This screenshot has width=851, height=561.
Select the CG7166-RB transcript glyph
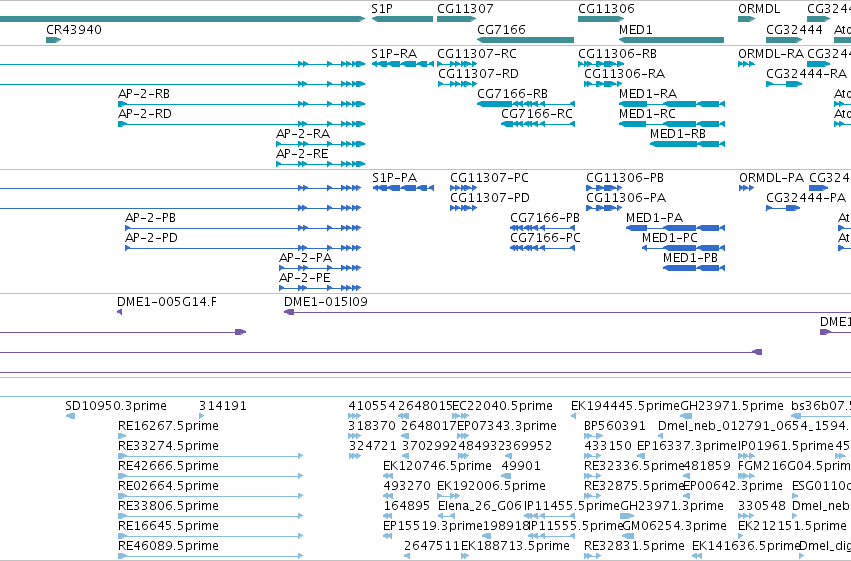point(525,104)
